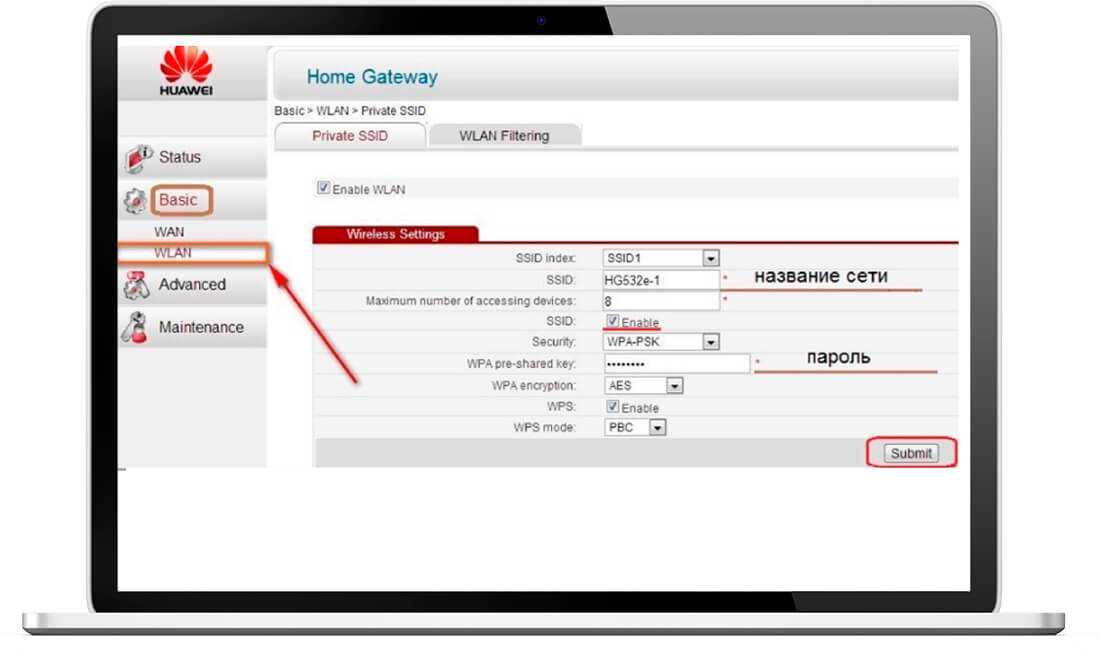This screenshot has height=654, width=1100.
Task: Open the WPS mode PBC dropdown
Action: pos(635,427)
